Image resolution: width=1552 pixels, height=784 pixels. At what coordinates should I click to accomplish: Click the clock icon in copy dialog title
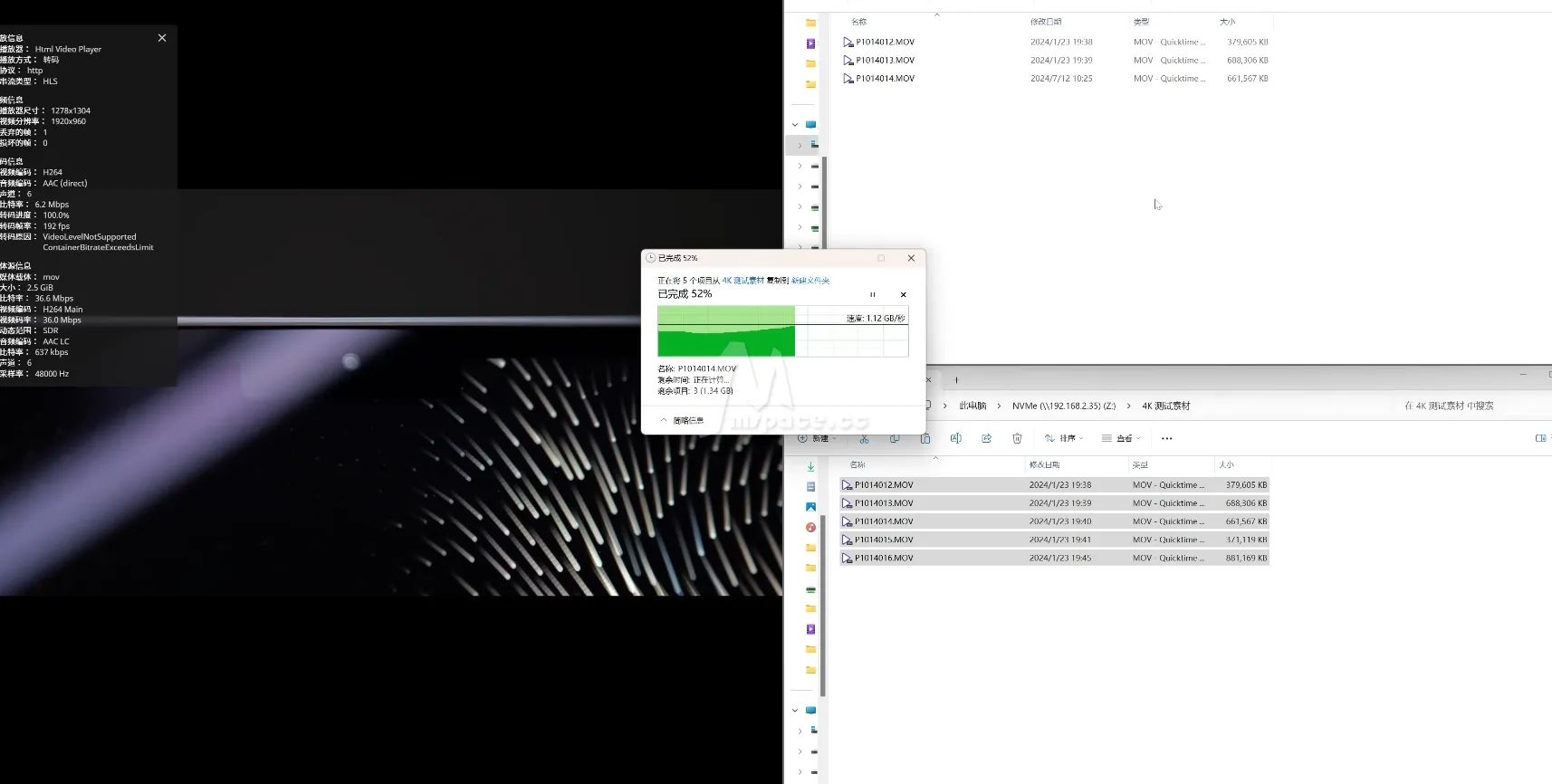tap(650, 258)
